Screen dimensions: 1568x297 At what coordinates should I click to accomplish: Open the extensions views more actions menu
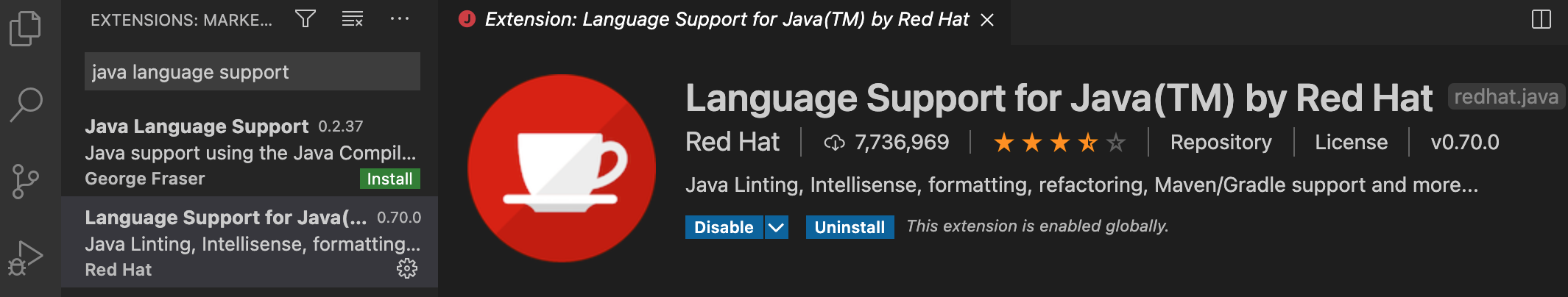point(399,19)
